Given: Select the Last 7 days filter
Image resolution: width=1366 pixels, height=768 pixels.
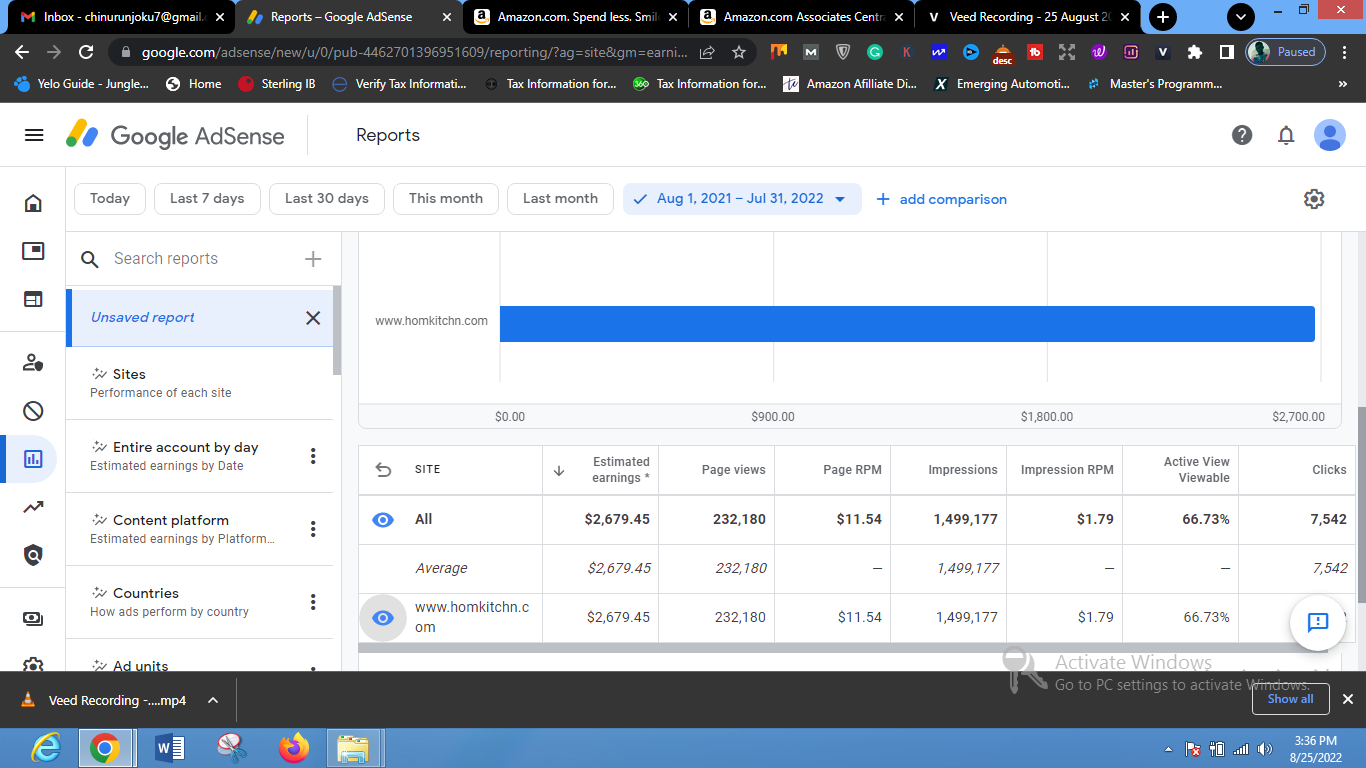Looking at the screenshot, I should (x=207, y=199).
